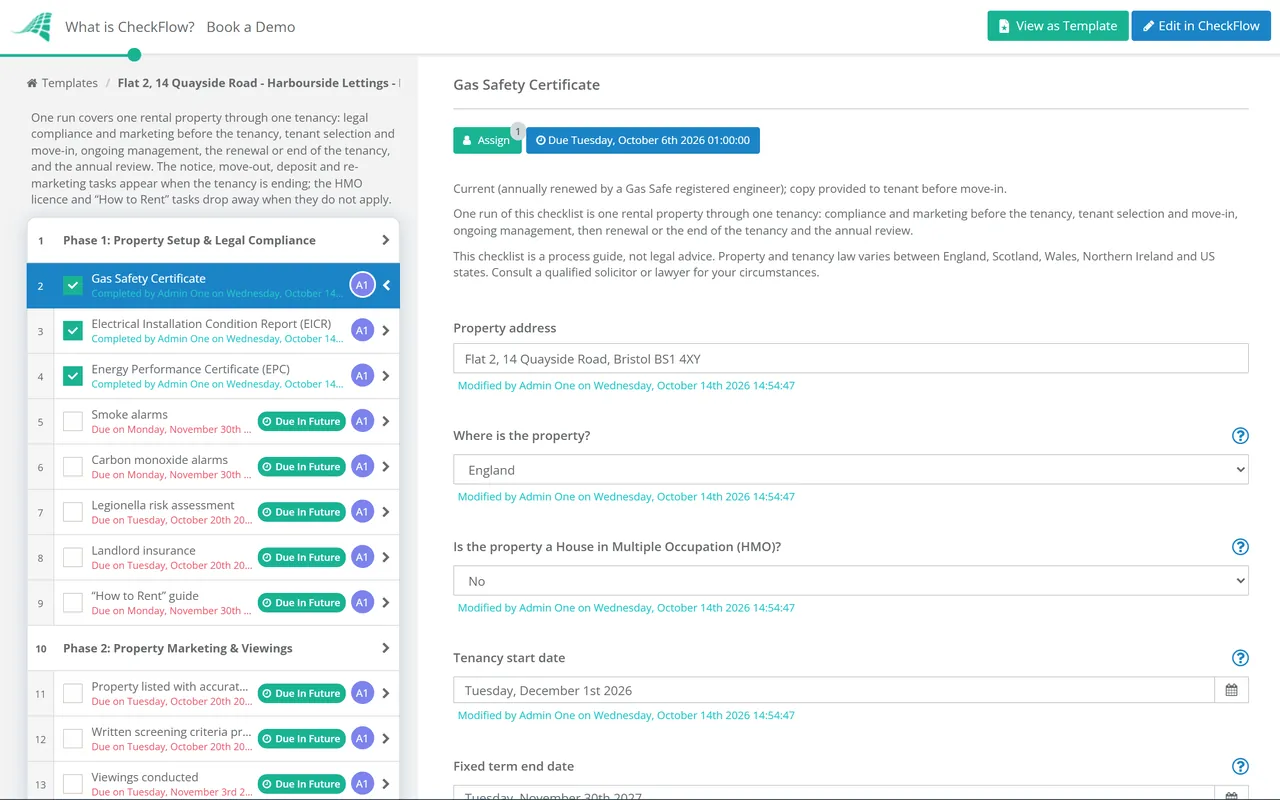This screenshot has height=800, width=1280.
Task: Click the home icon in the Templates breadcrumb
Action: 32,83
